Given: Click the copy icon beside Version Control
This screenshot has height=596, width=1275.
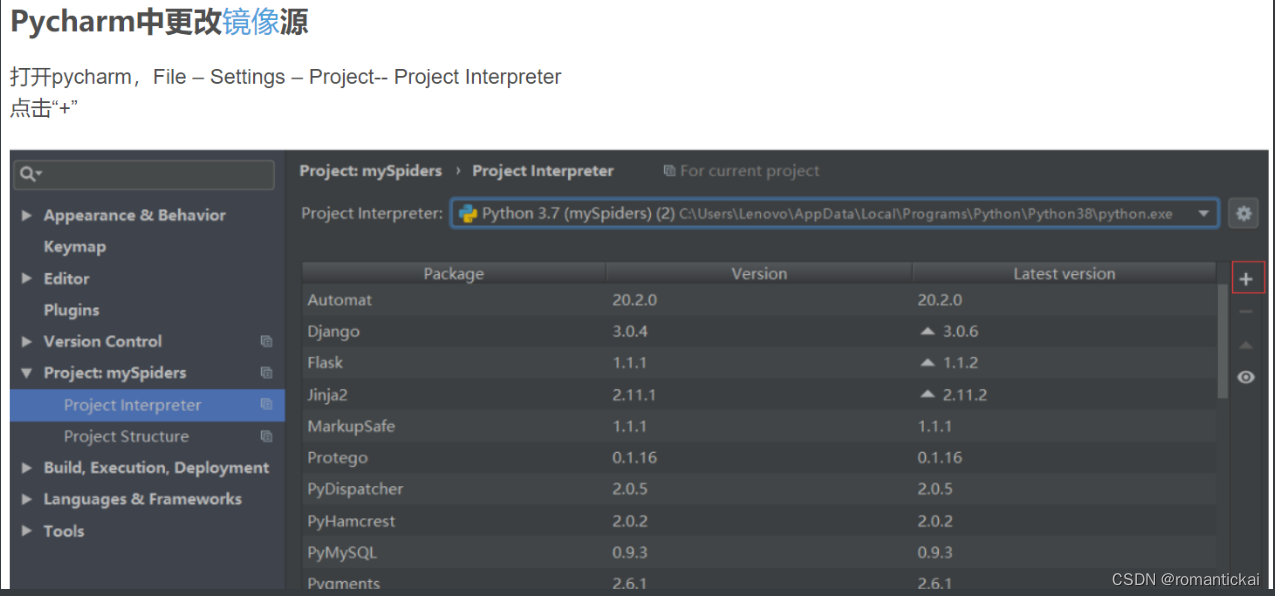Looking at the screenshot, I should pos(266,341).
